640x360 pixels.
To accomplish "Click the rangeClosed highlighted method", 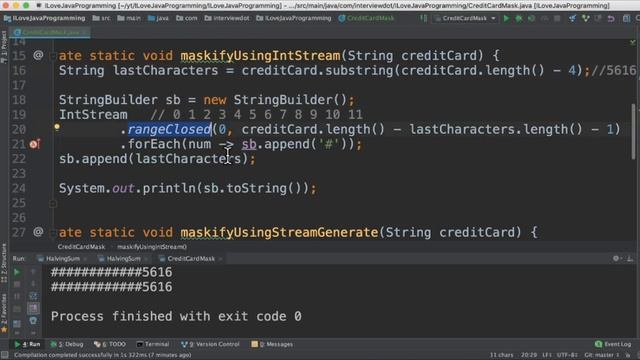I will (x=169, y=129).
